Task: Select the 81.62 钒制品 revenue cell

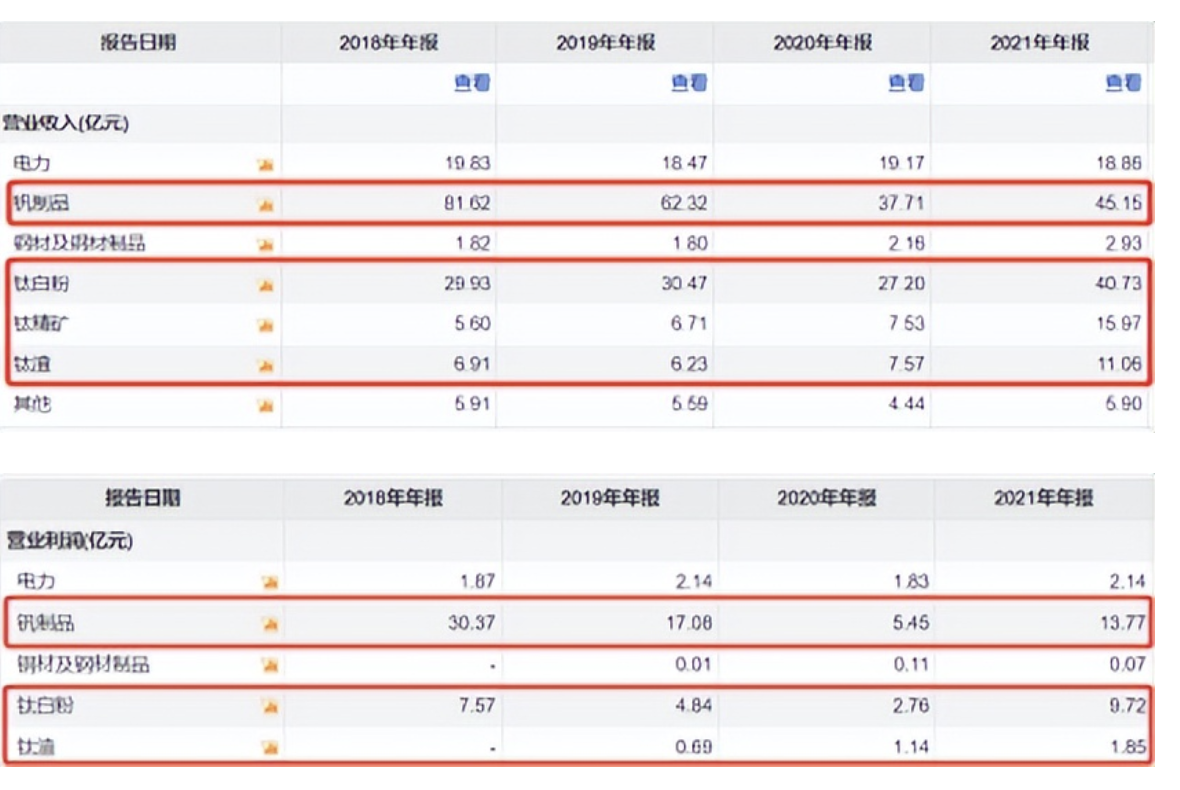Action: click(x=466, y=204)
